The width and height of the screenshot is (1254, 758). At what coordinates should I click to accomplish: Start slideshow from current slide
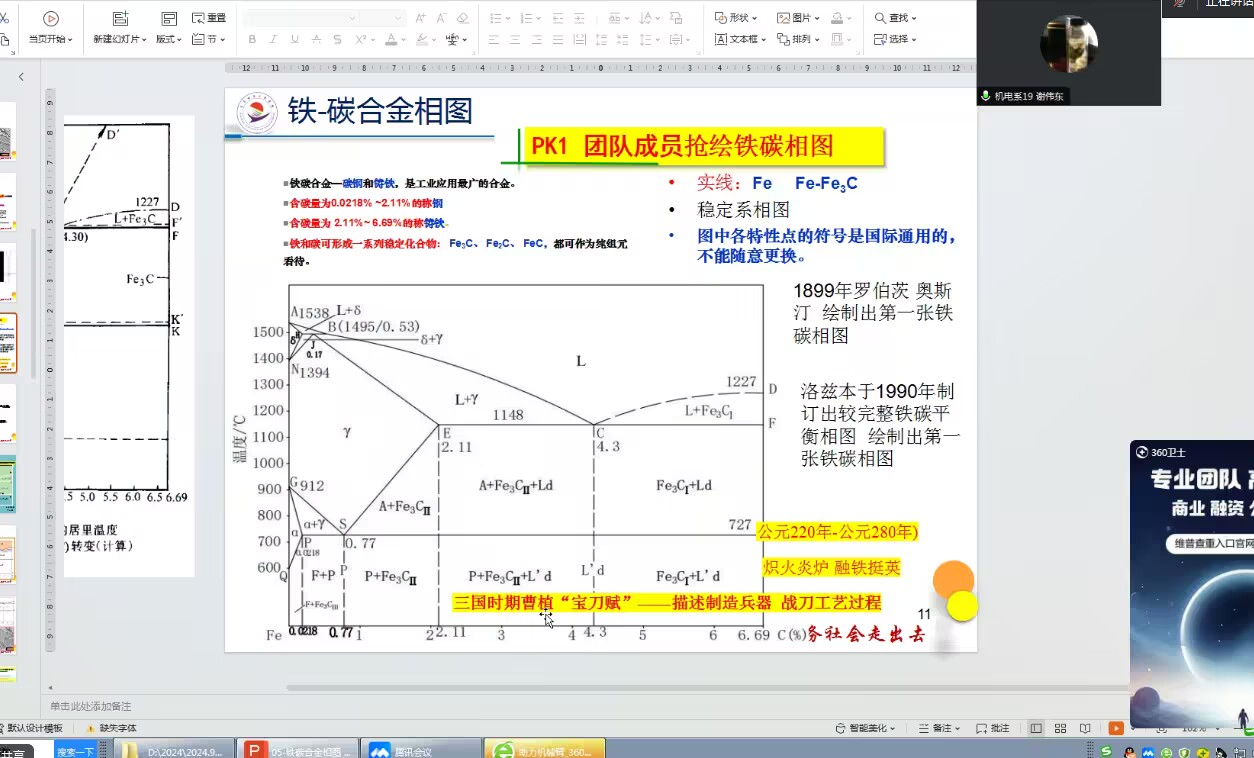click(50, 19)
